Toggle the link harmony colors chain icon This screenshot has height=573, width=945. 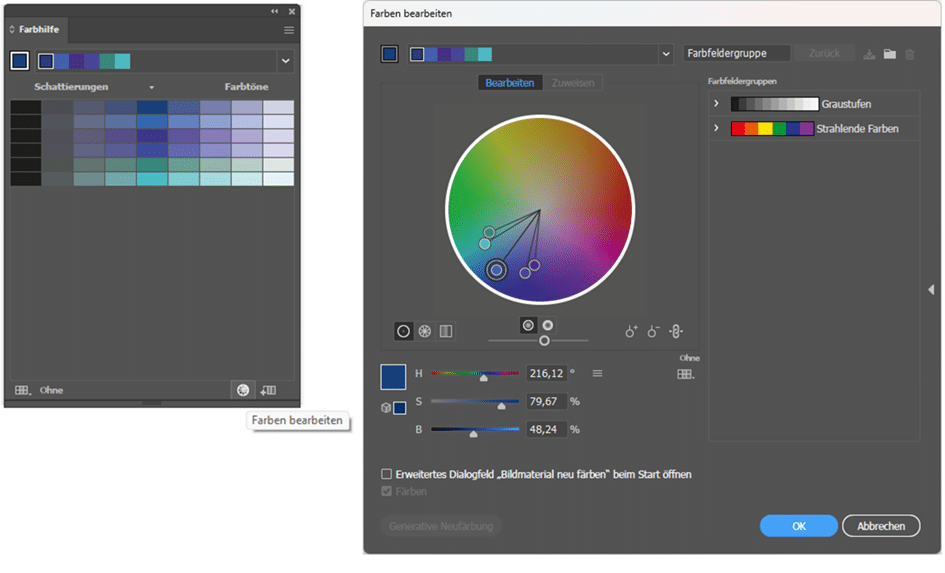click(676, 332)
